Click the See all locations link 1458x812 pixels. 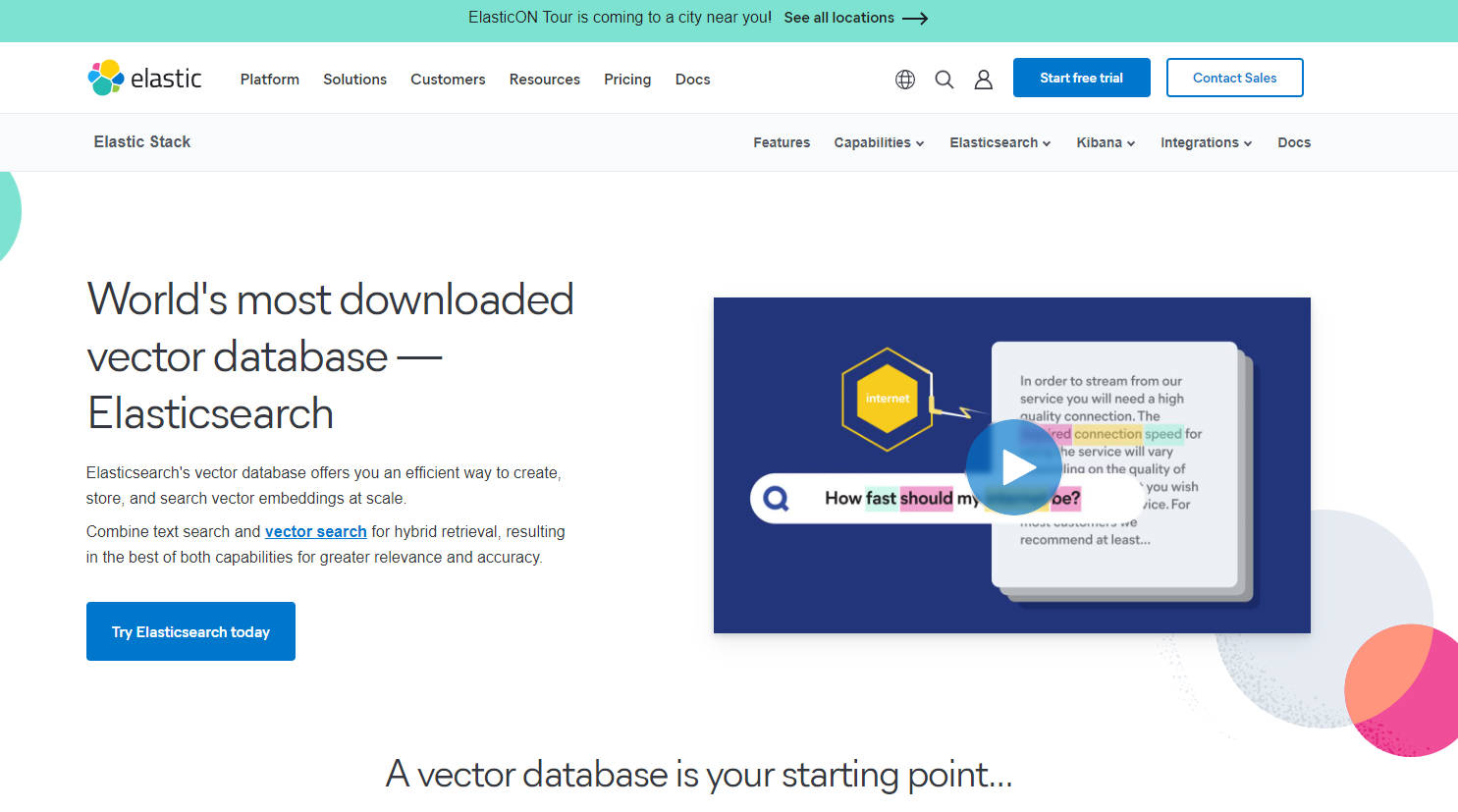click(838, 18)
